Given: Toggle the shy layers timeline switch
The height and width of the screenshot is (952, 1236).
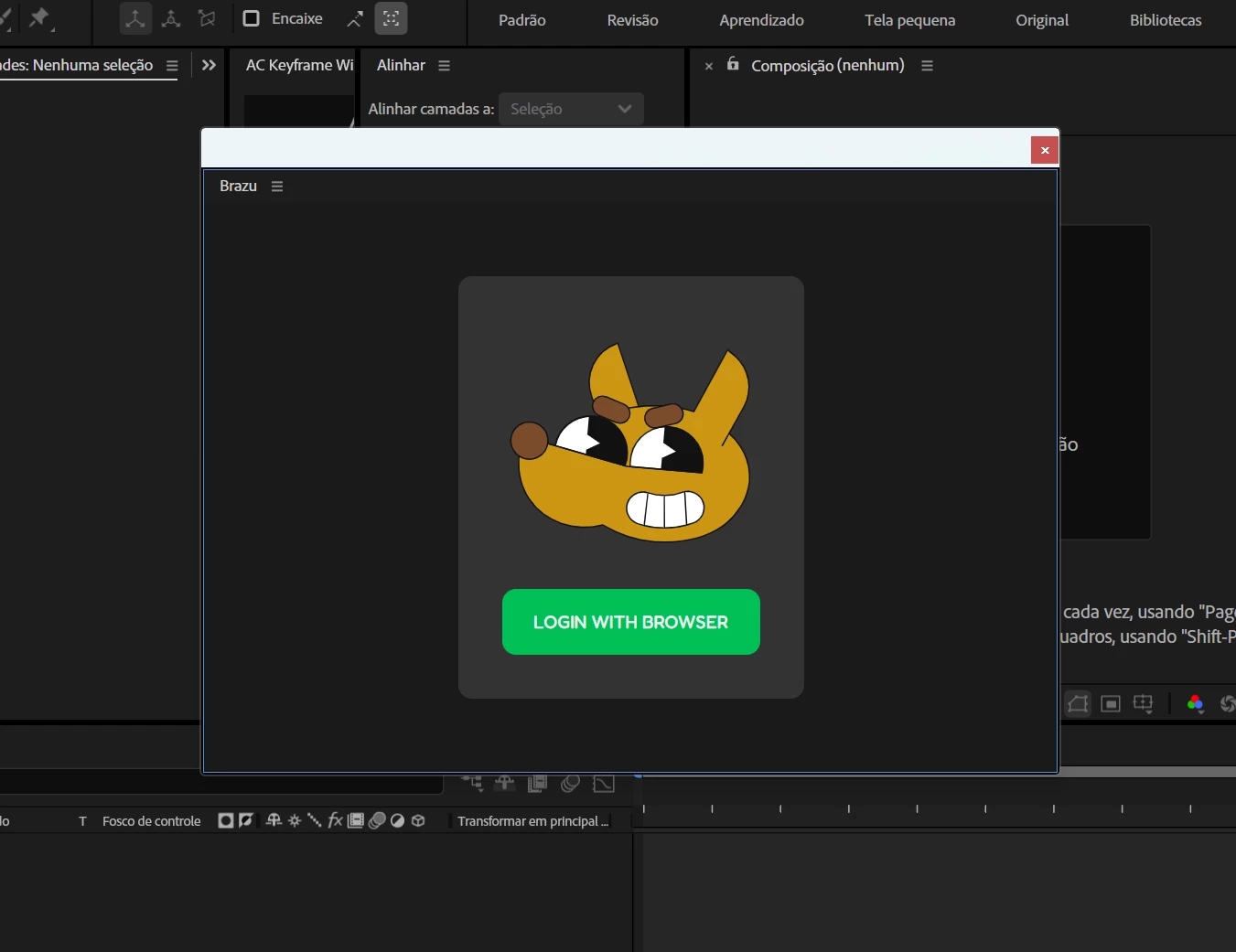Looking at the screenshot, I should [504, 783].
